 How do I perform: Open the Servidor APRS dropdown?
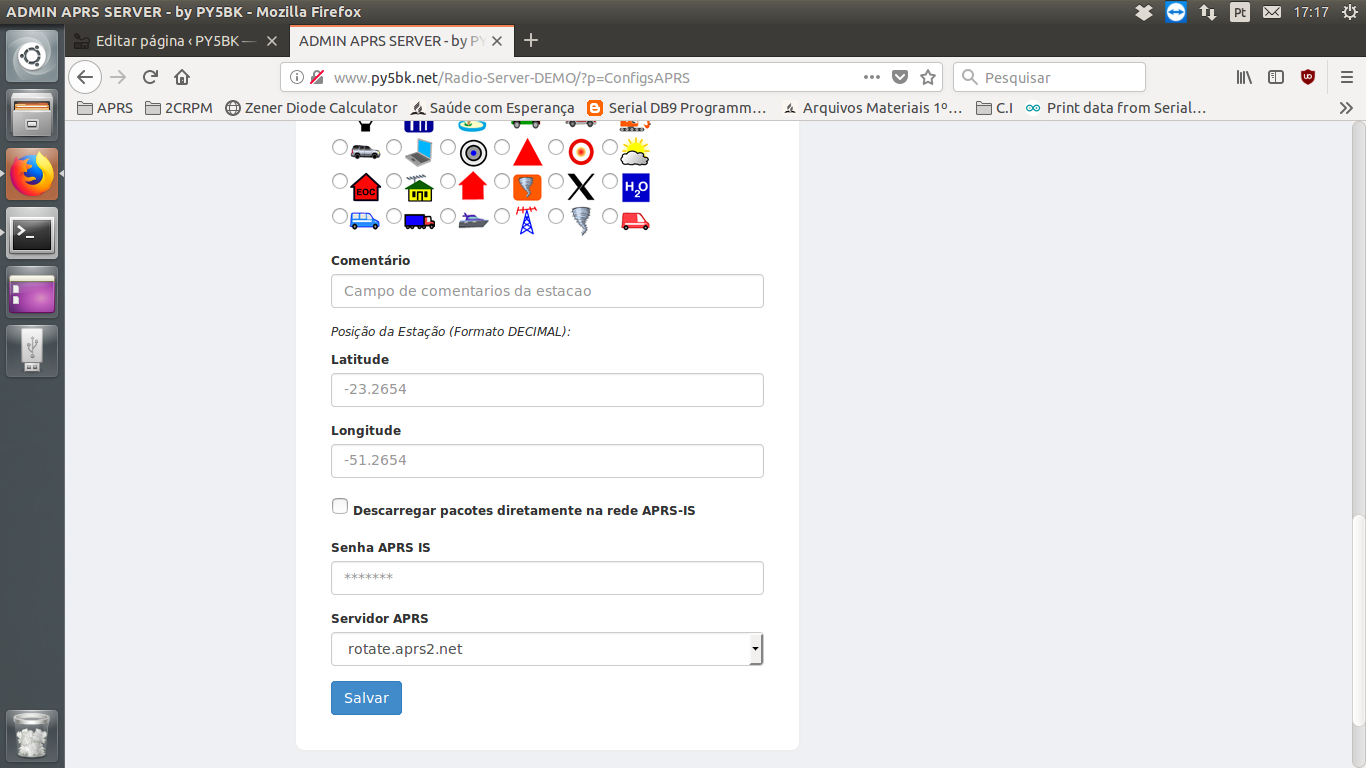pyautogui.click(x=547, y=649)
